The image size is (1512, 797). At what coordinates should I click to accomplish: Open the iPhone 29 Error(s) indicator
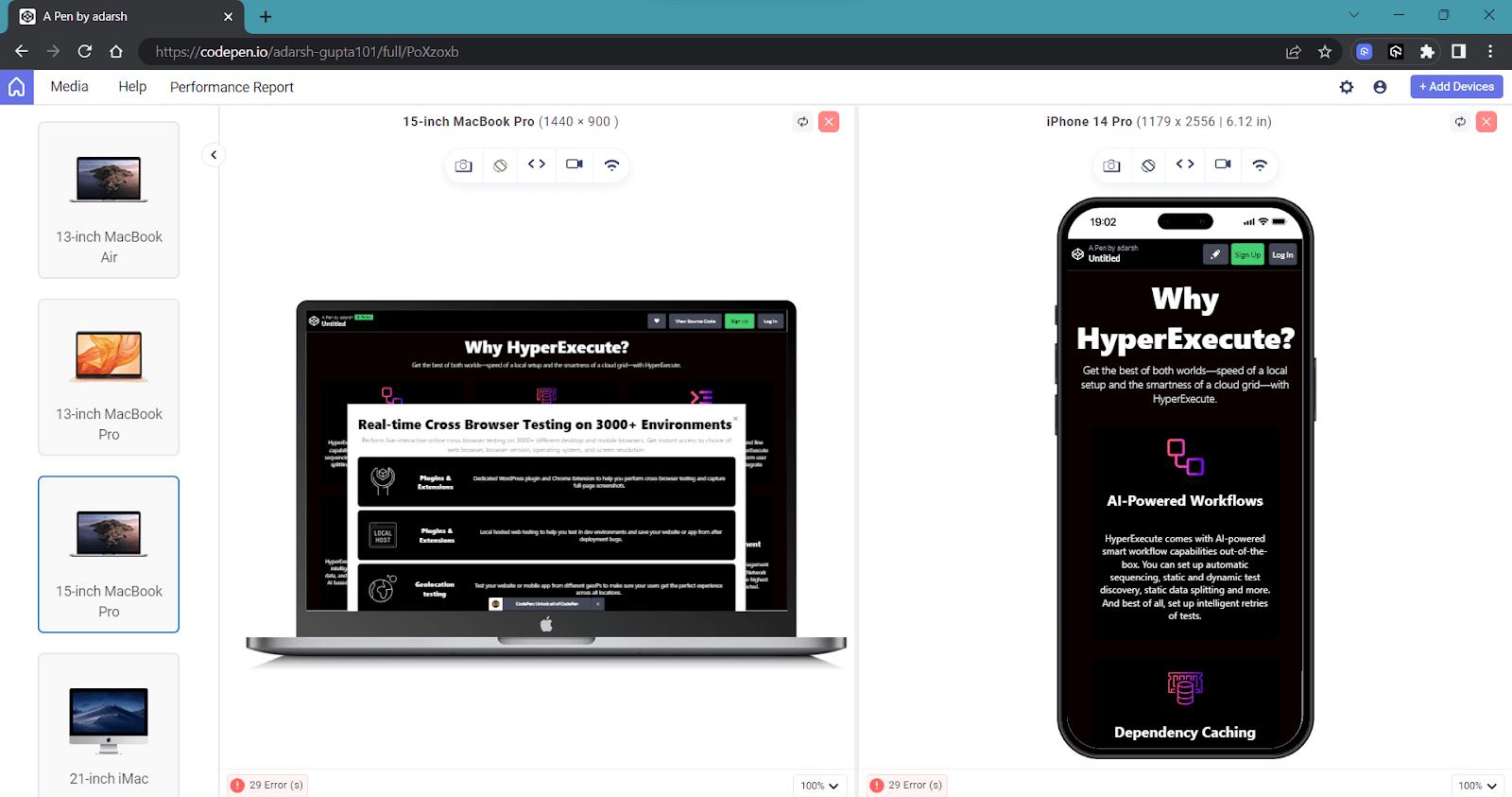(906, 785)
